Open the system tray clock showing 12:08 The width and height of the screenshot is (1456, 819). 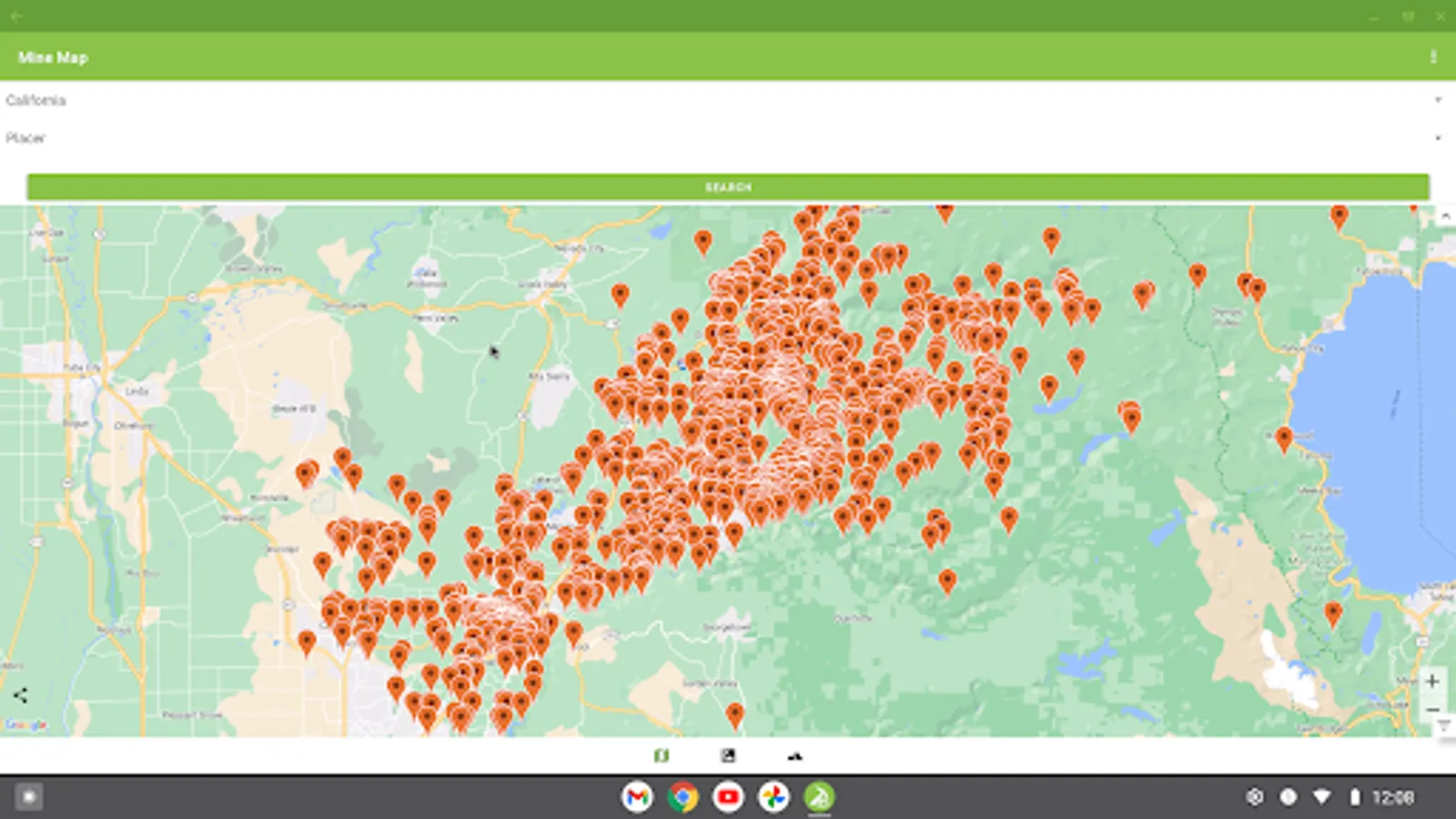pos(1392,797)
